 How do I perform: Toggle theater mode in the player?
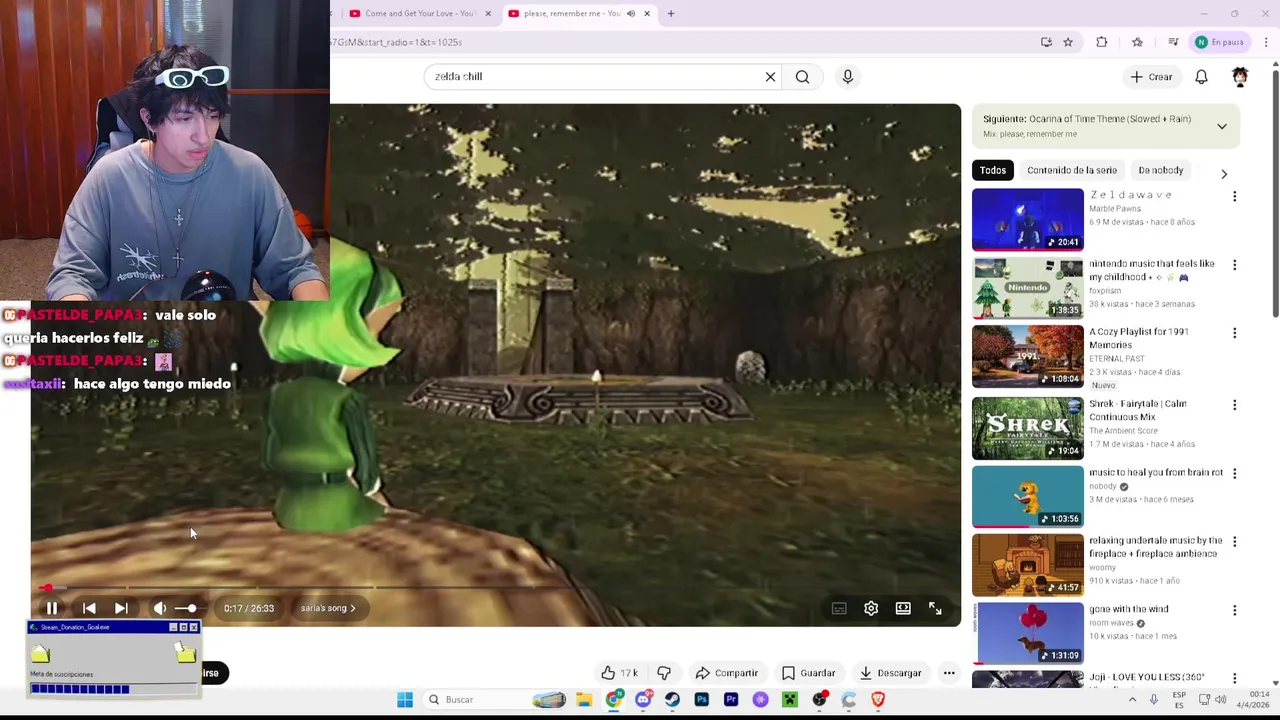click(903, 608)
